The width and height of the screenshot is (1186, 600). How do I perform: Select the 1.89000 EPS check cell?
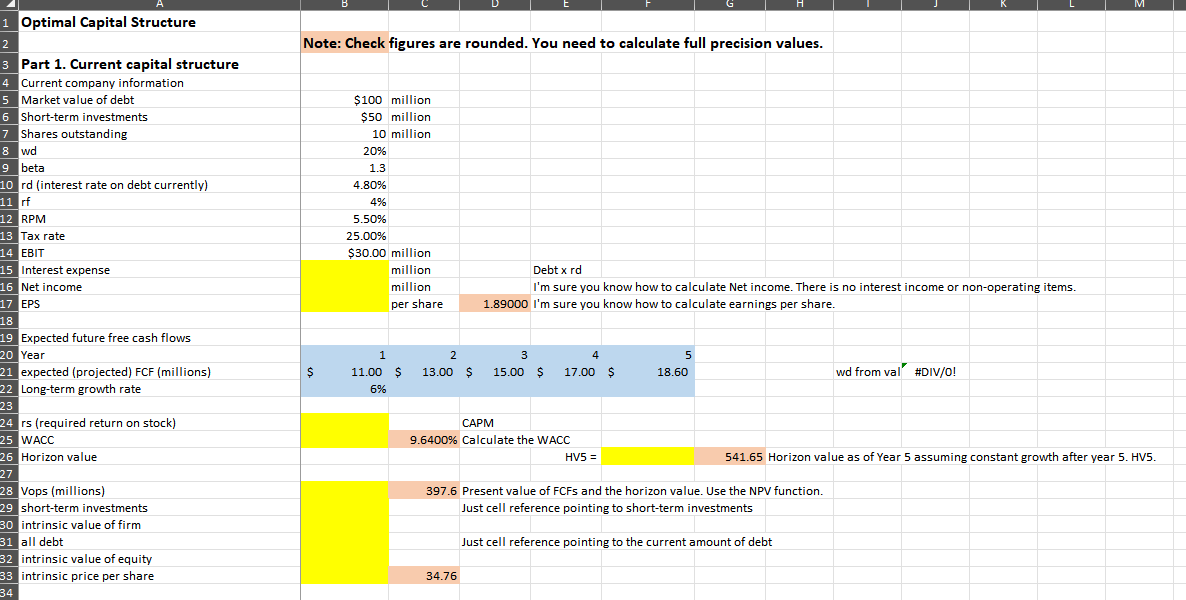coord(495,303)
